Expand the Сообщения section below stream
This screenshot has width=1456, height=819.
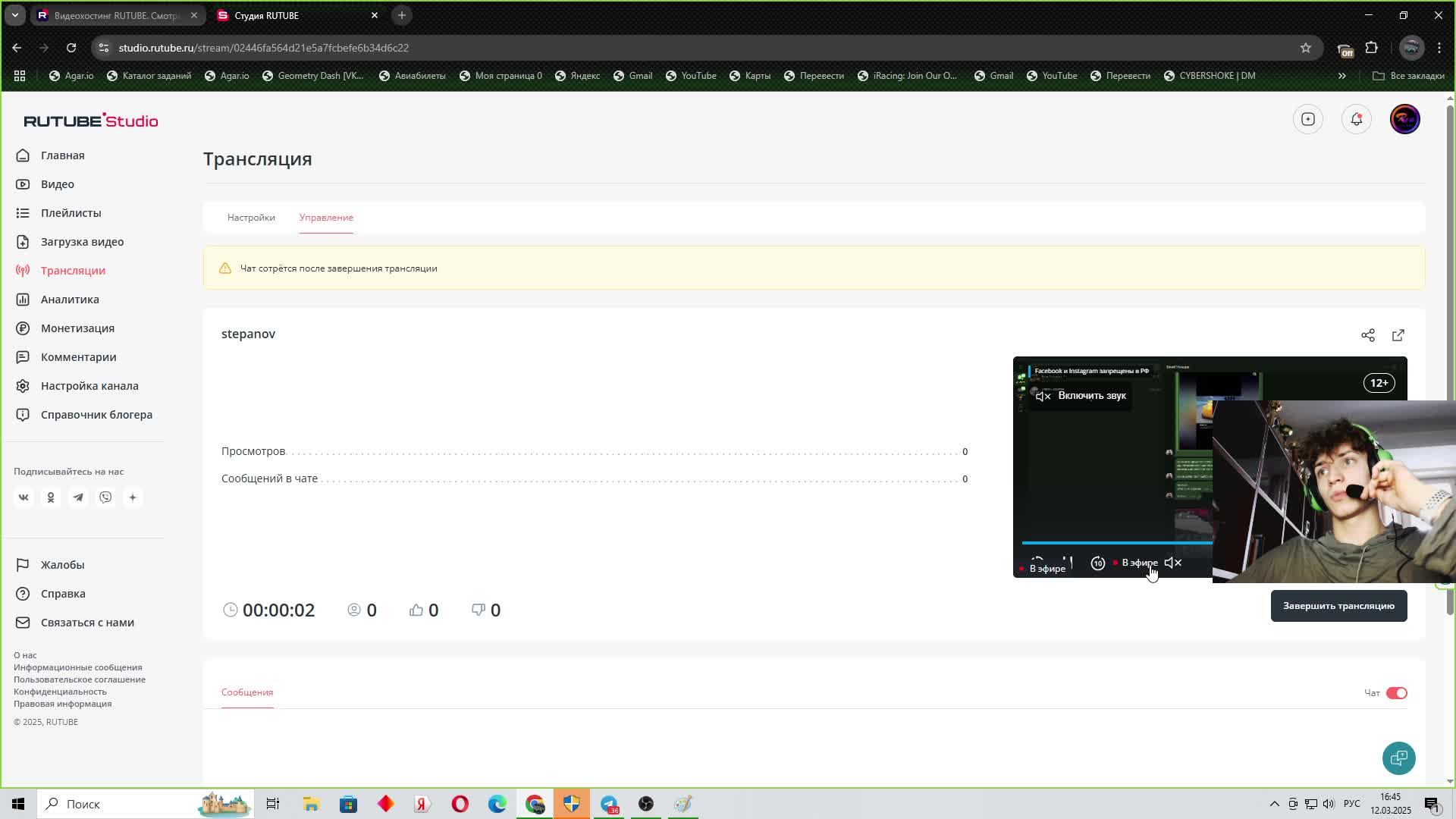coord(247,692)
